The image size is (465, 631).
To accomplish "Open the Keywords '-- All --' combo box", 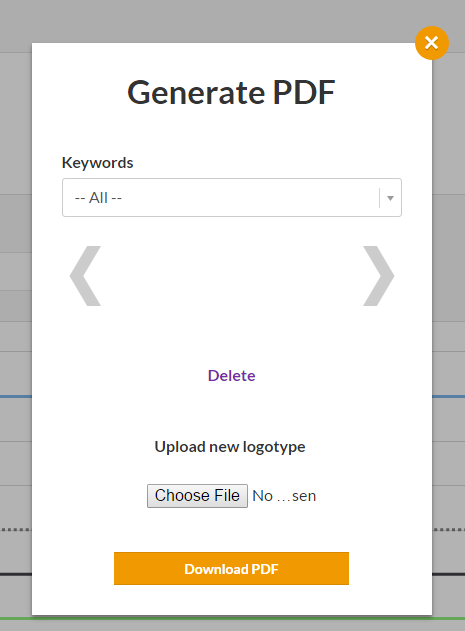I will [x=232, y=198].
